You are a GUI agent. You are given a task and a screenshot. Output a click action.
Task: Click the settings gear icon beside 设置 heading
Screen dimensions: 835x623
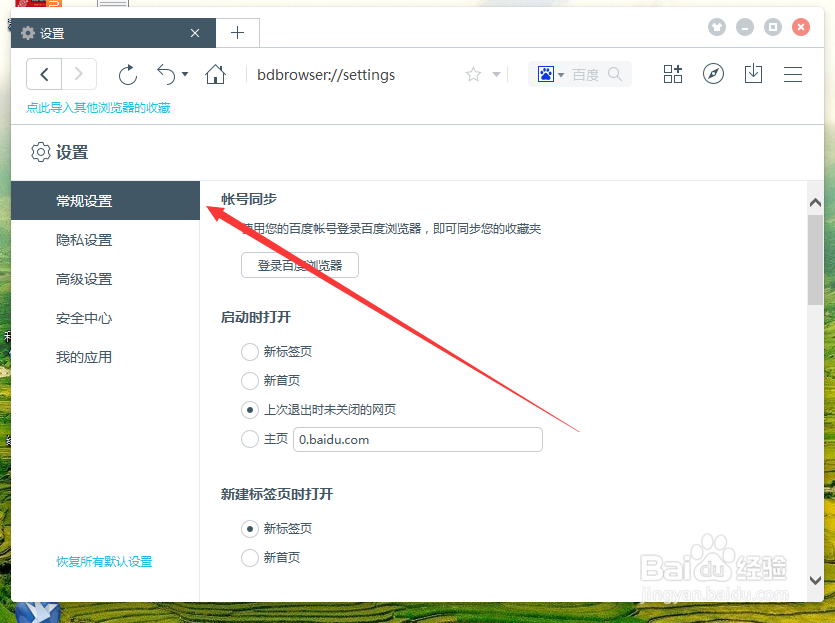tap(40, 152)
